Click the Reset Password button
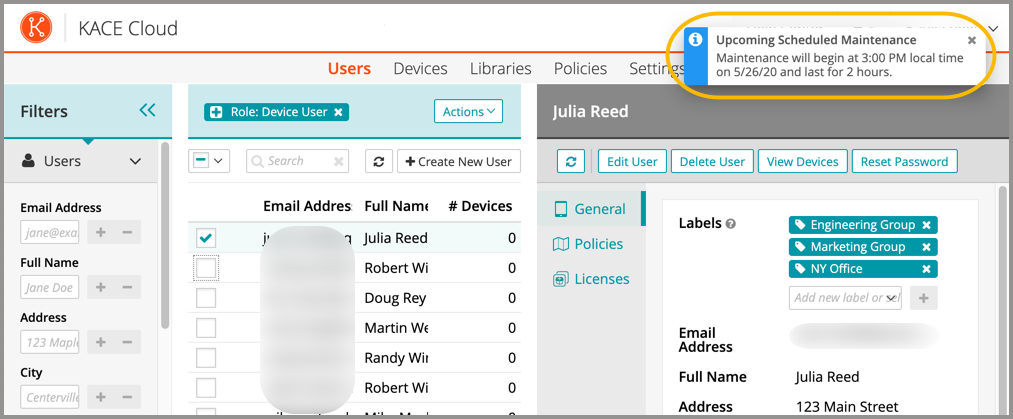 click(x=905, y=161)
